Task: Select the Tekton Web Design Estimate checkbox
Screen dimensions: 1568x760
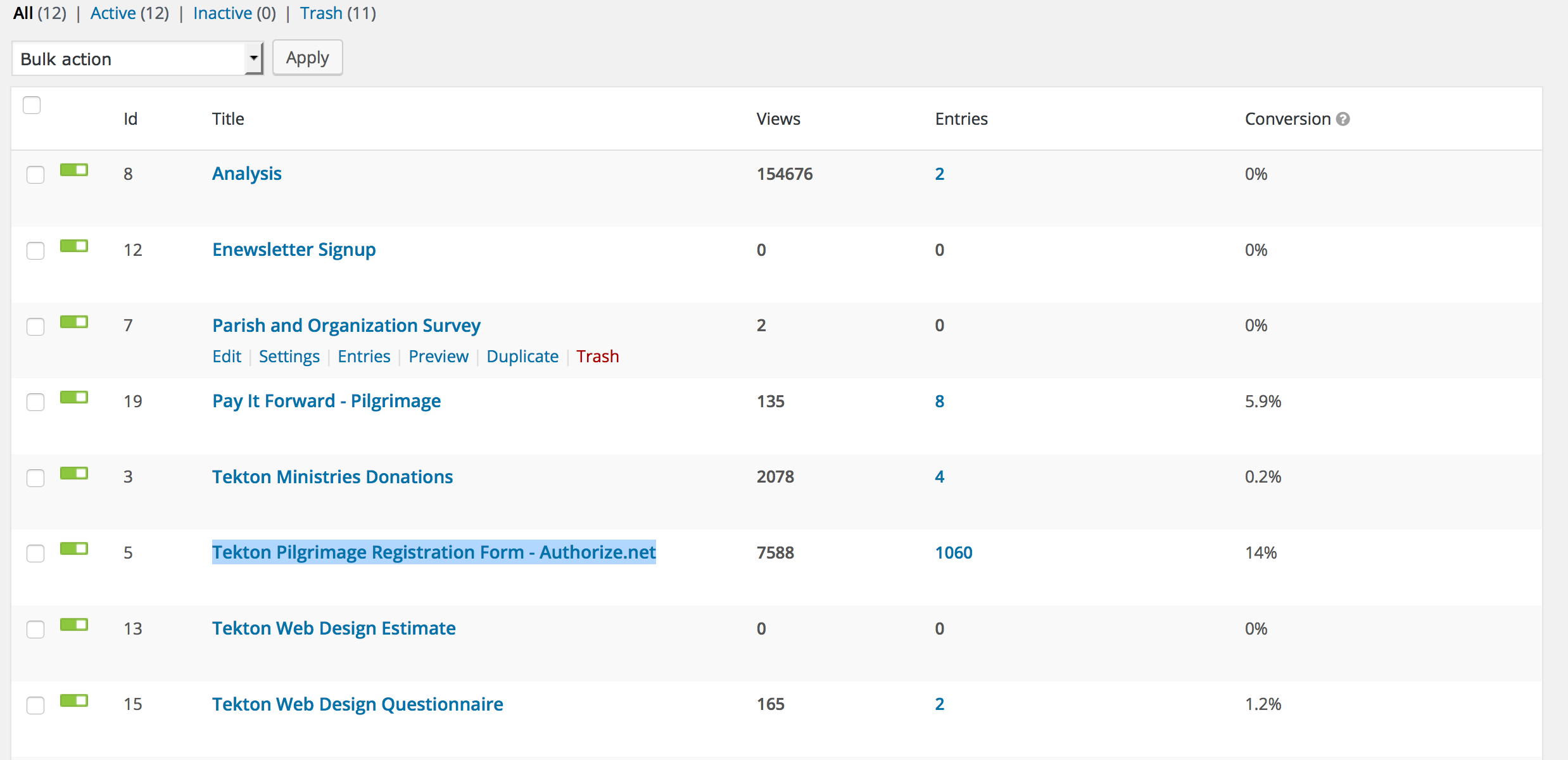Action: click(x=35, y=630)
